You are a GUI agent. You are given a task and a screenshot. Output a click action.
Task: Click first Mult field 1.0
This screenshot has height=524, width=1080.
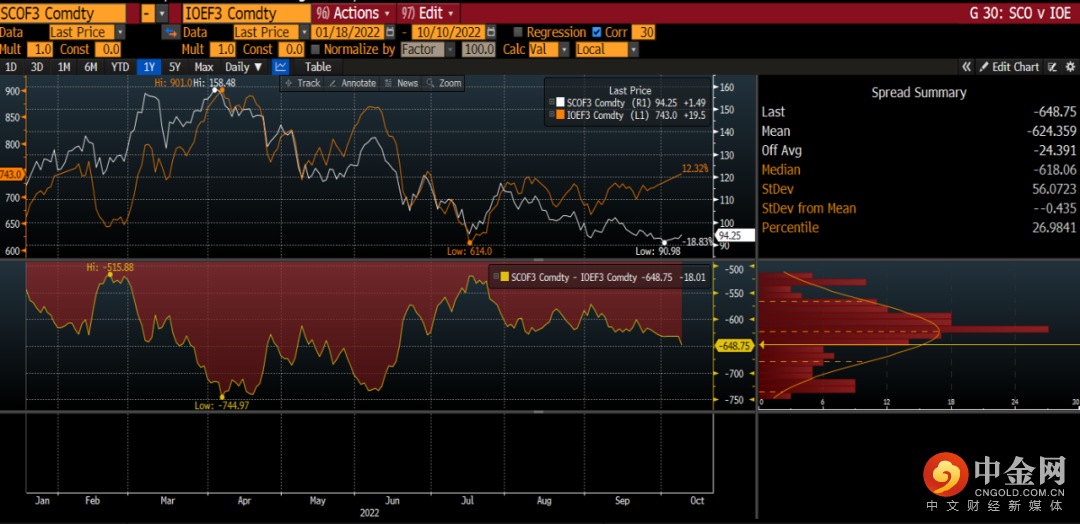coord(41,50)
